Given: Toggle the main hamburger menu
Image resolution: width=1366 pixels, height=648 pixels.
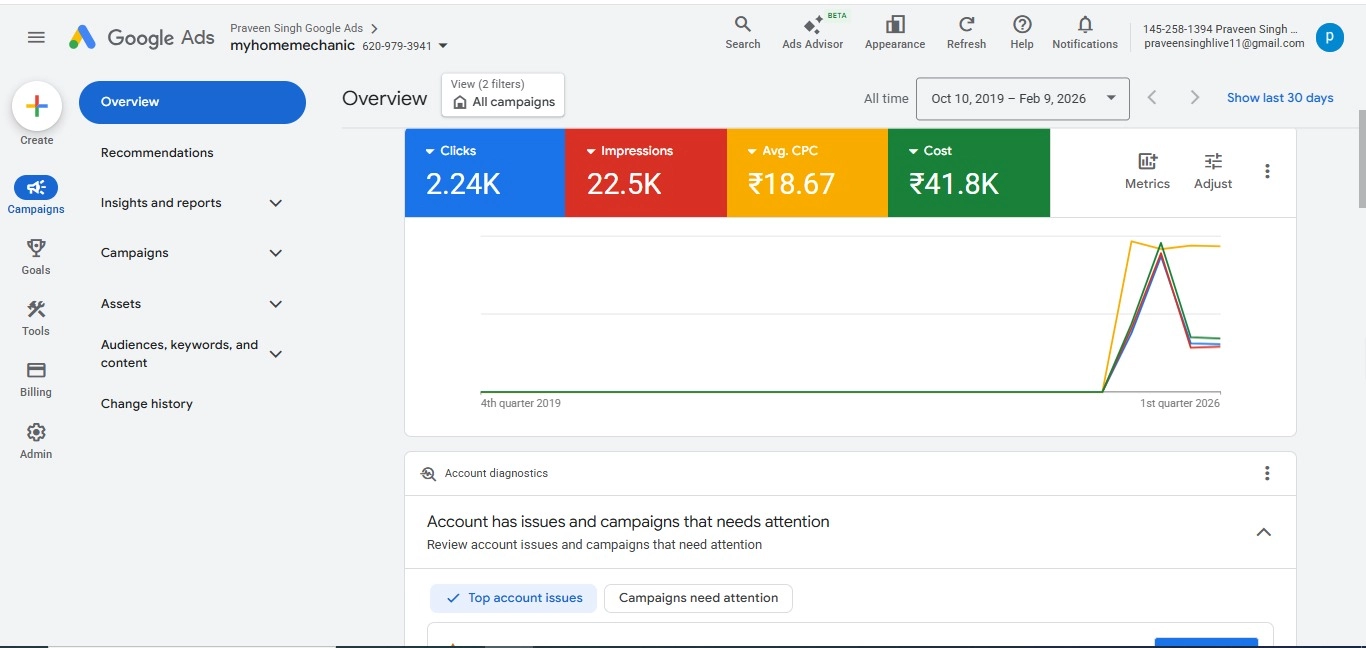Looking at the screenshot, I should click(36, 37).
